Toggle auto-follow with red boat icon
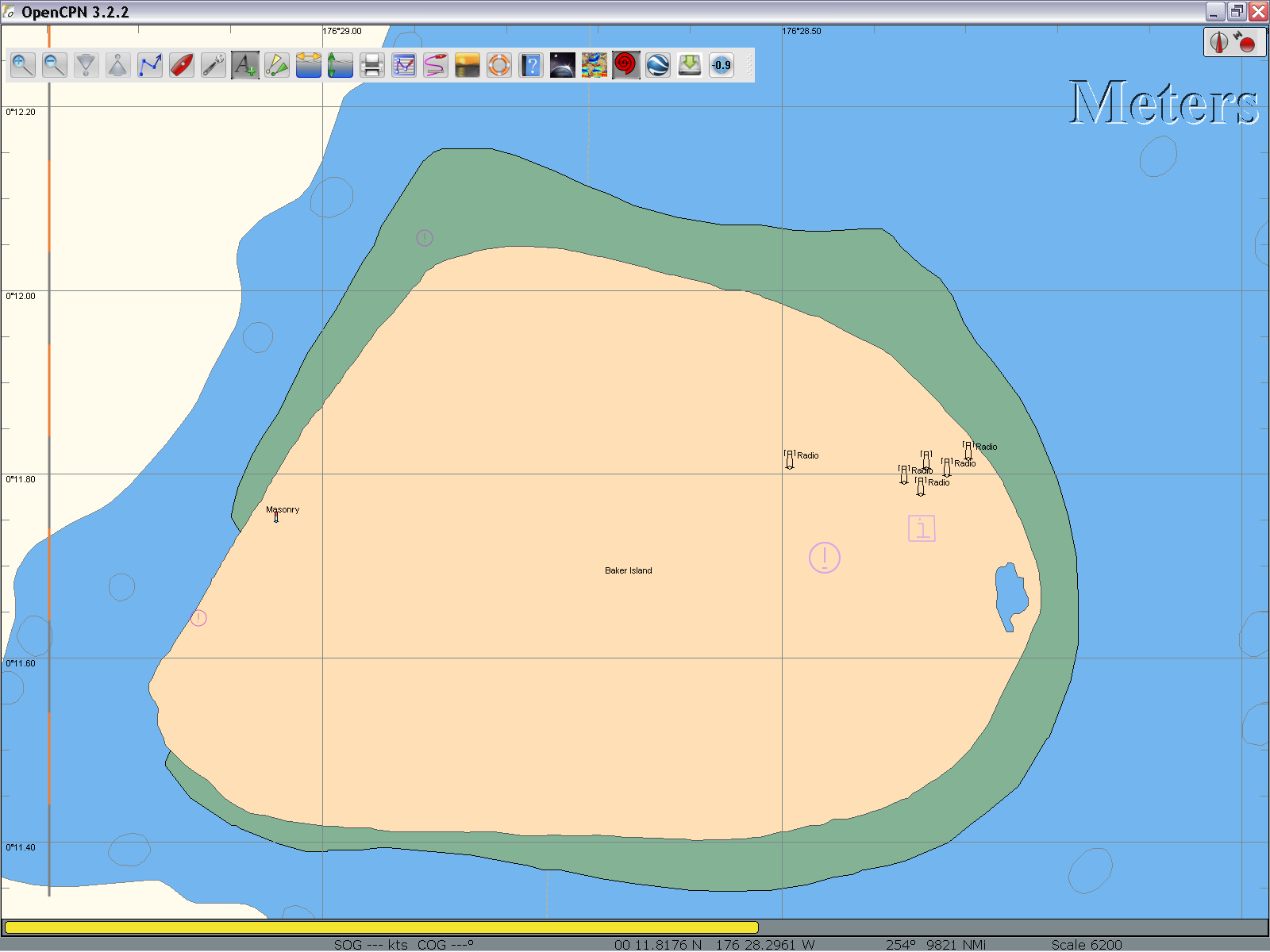Viewport: 1270px width, 952px height. pyautogui.click(x=182, y=65)
